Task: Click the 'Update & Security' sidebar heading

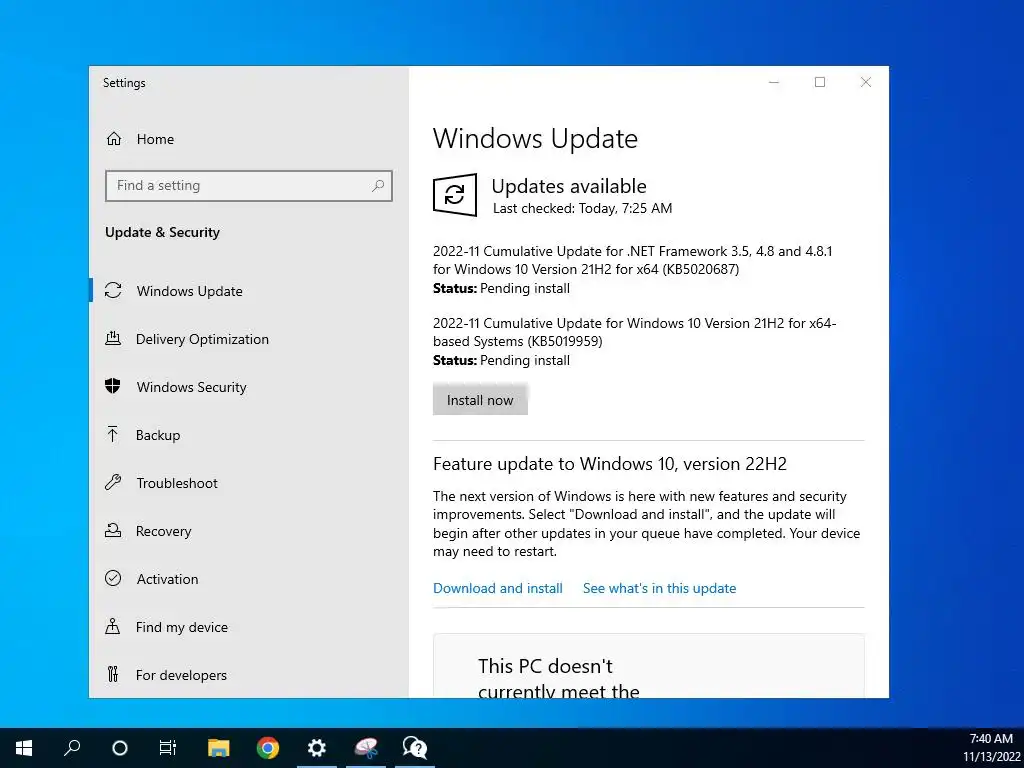Action: coord(163,232)
